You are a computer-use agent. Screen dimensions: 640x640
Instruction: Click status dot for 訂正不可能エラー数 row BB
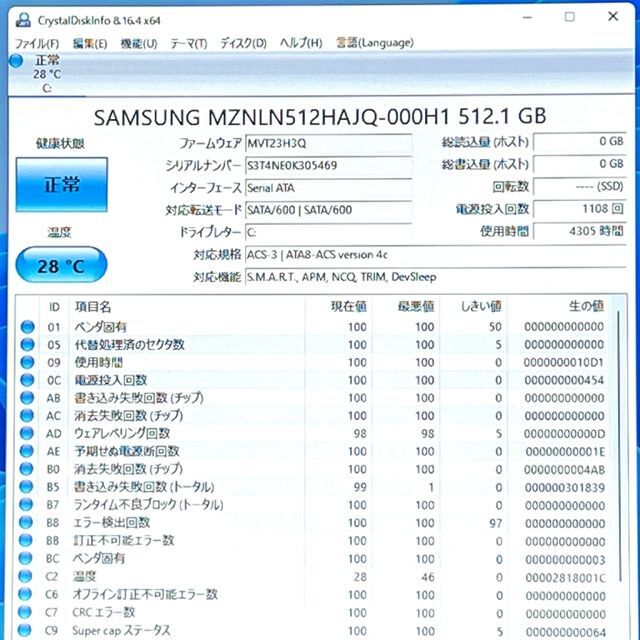pos(26,540)
